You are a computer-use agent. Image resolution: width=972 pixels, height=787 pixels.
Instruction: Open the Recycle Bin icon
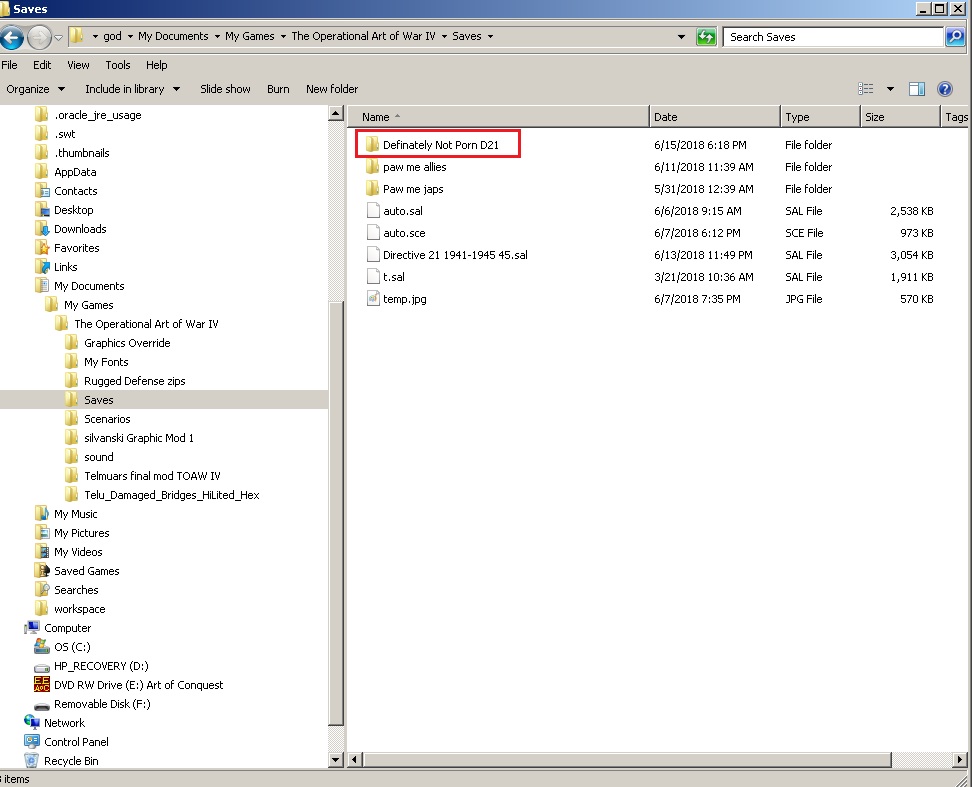coord(32,760)
